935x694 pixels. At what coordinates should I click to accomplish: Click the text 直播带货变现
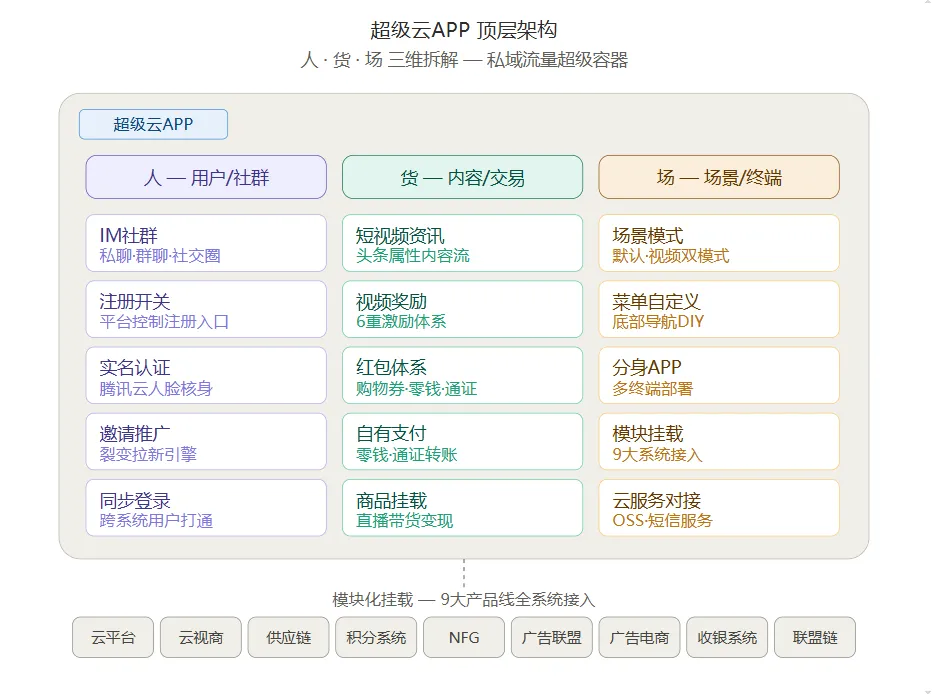click(404, 520)
